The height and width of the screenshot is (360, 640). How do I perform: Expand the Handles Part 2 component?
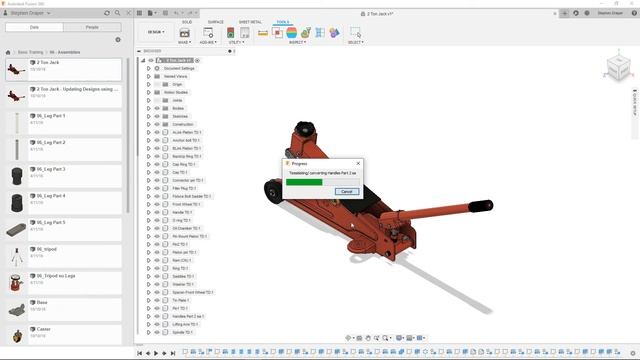149,316
